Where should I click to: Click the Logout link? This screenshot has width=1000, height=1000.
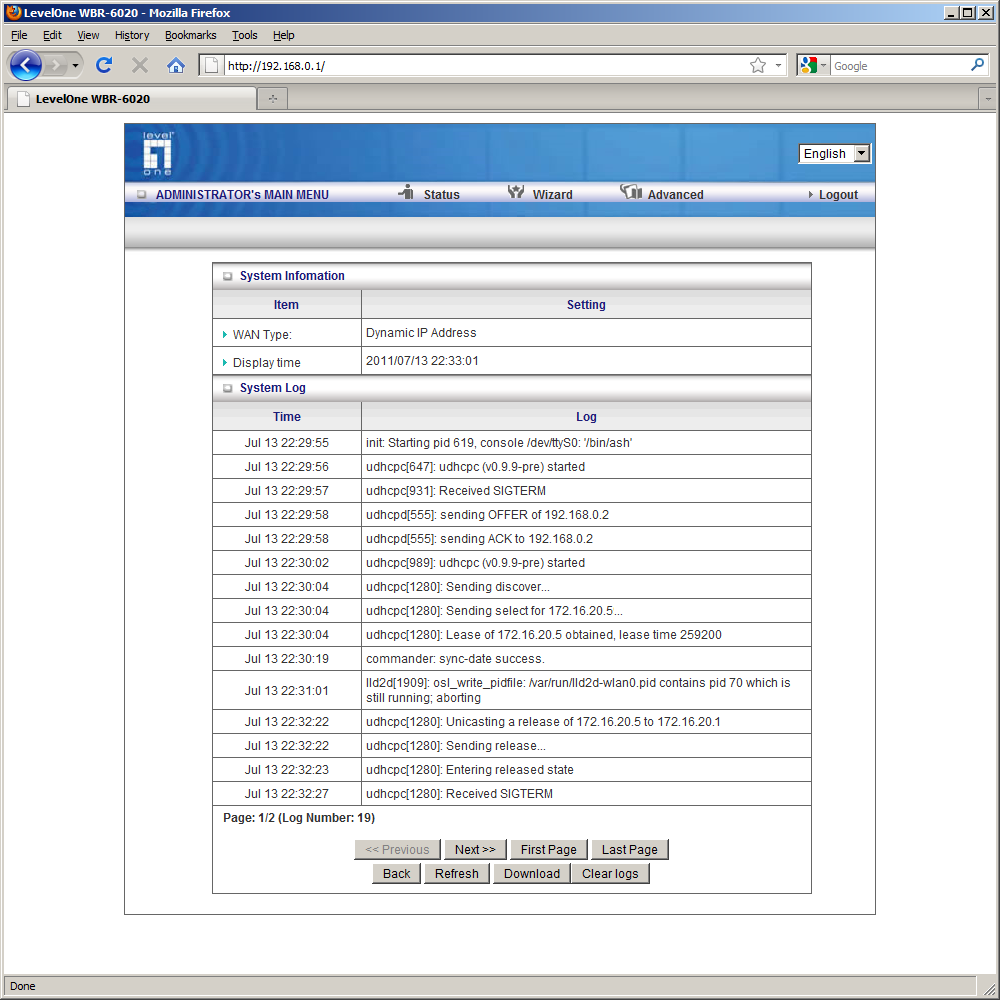838,195
